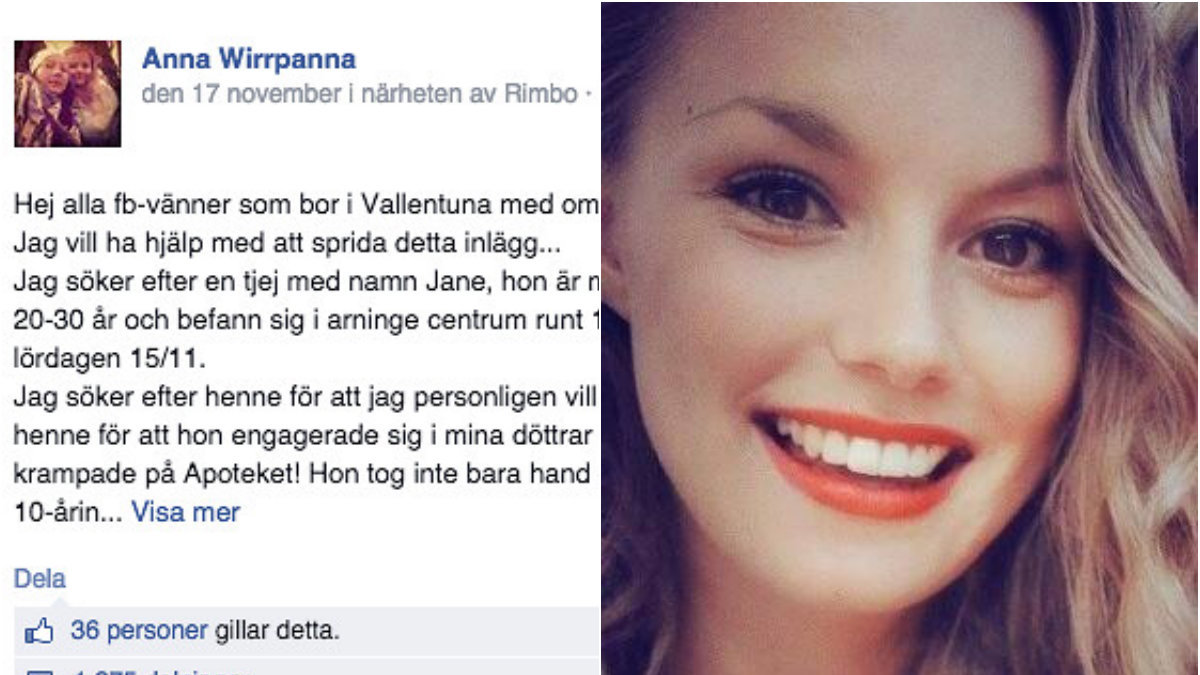Click the line beginning '10-årin...'
1200x675 pixels.
(x=127, y=512)
